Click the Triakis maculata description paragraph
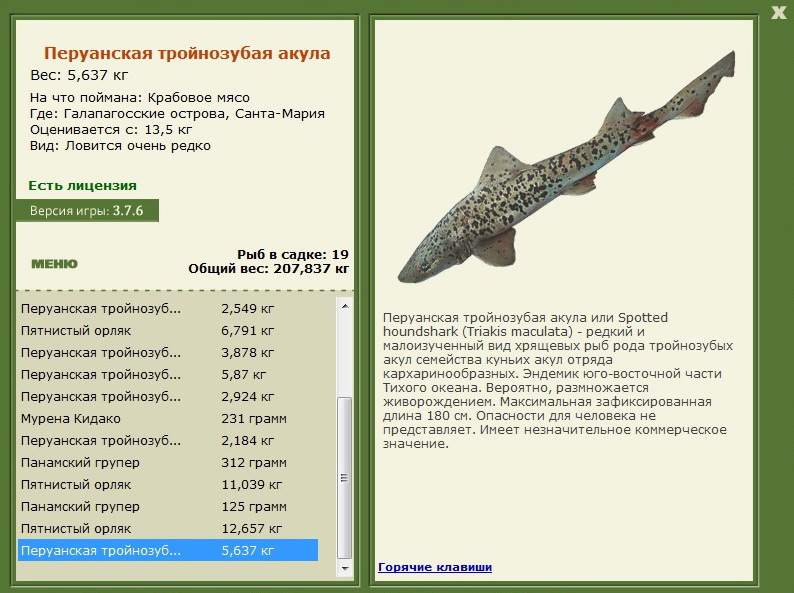This screenshot has height=593, width=794. (x=558, y=380)
